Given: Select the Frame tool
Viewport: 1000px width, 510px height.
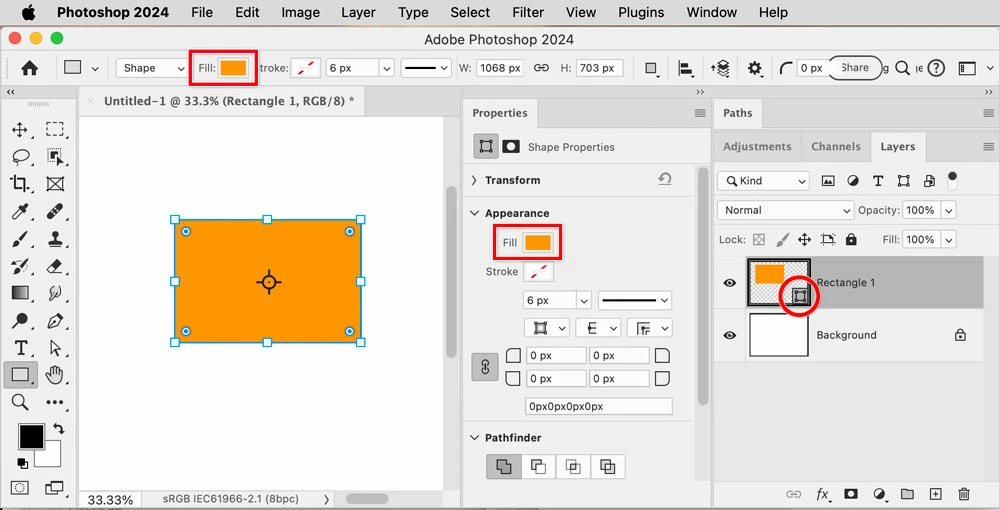Looking at the screenshot, I should click(55, 184).
